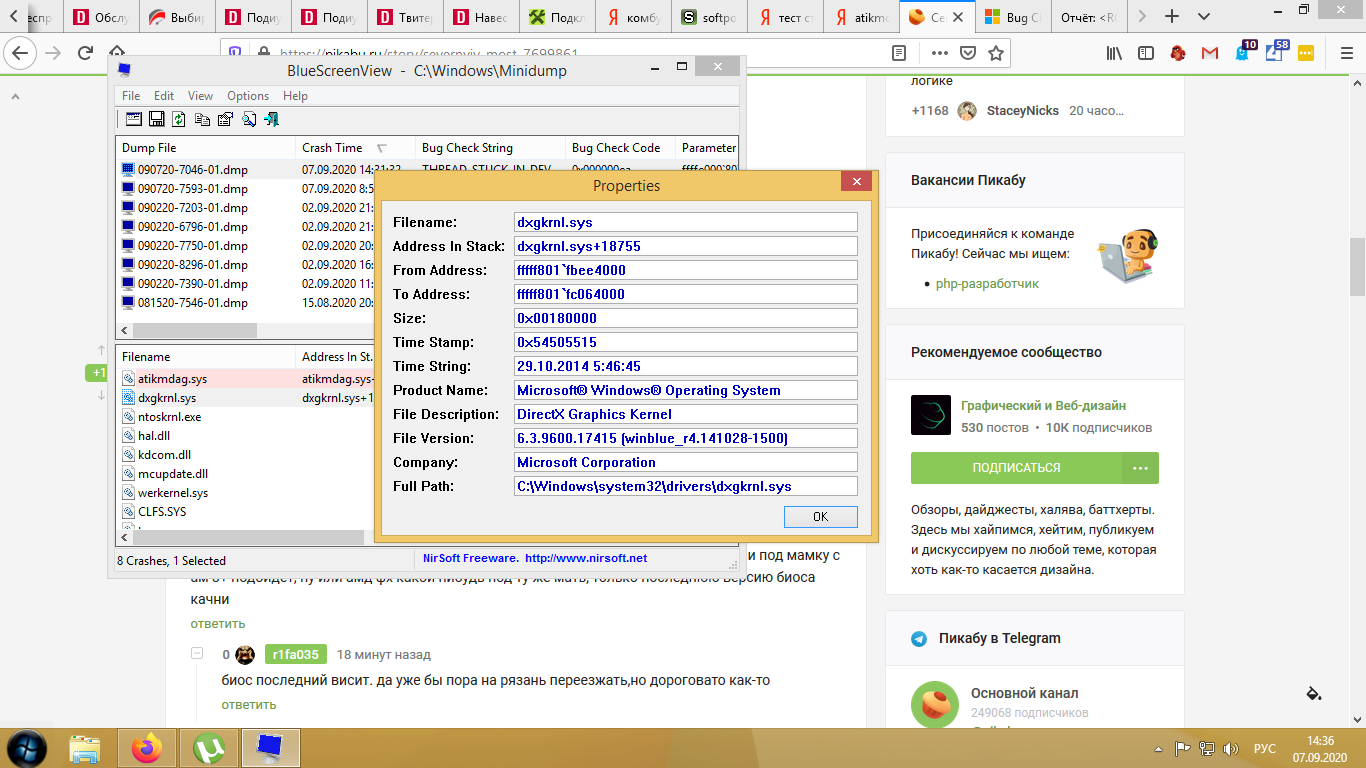The image size is (1366, 768).
Task: Open the page actions three-dot menu
Action: (940, 53)
